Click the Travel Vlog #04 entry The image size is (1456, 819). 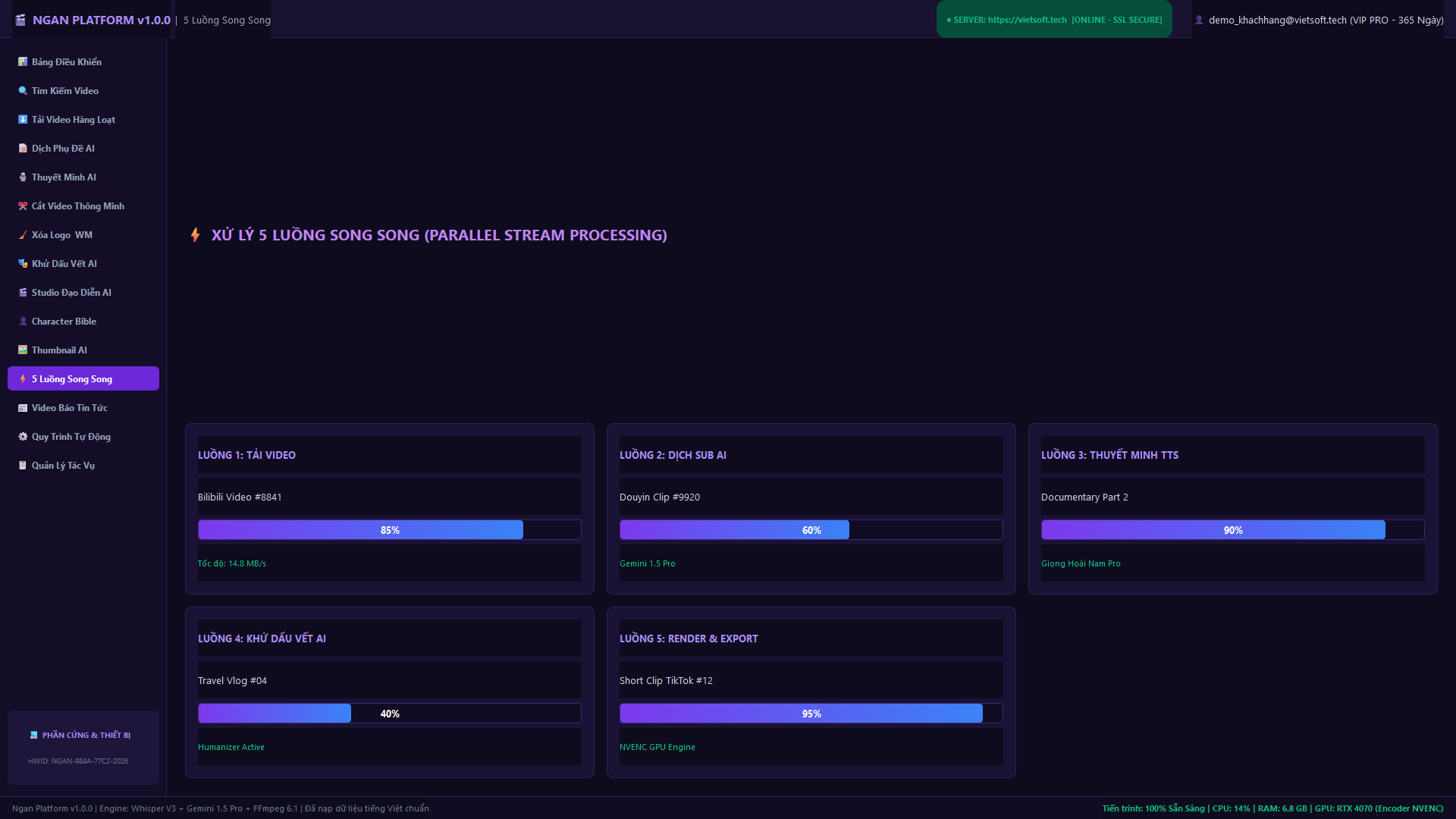pyautogui.click(x=232, y=681)
